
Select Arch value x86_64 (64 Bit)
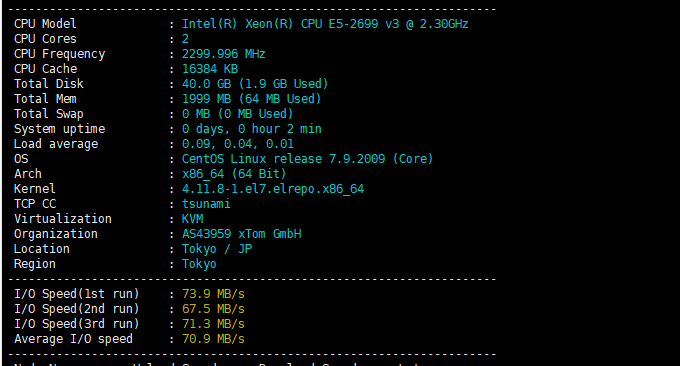click(234, 174)
